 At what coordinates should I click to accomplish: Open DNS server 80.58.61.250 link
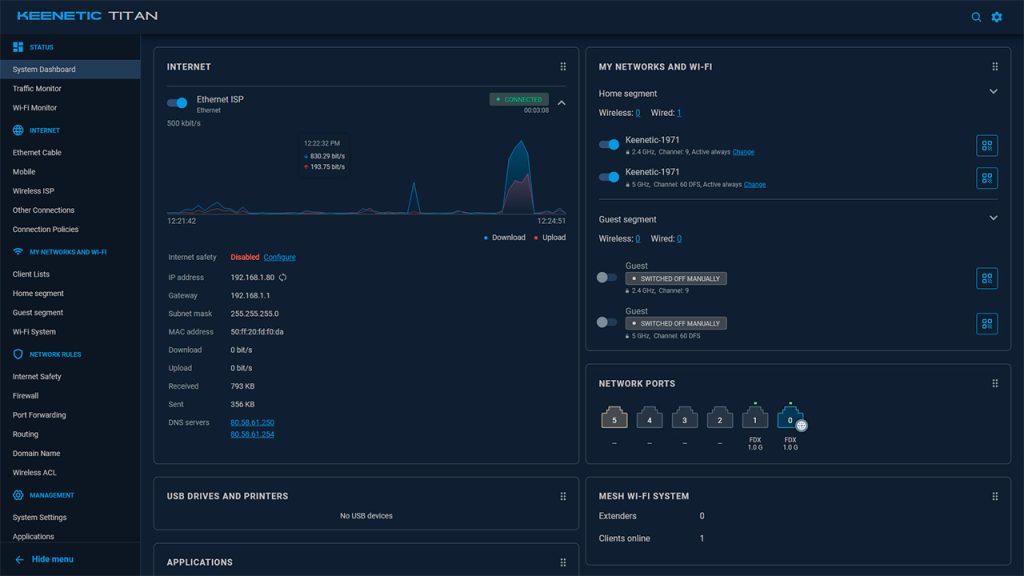pyautogui.click(x=252, y=423)
